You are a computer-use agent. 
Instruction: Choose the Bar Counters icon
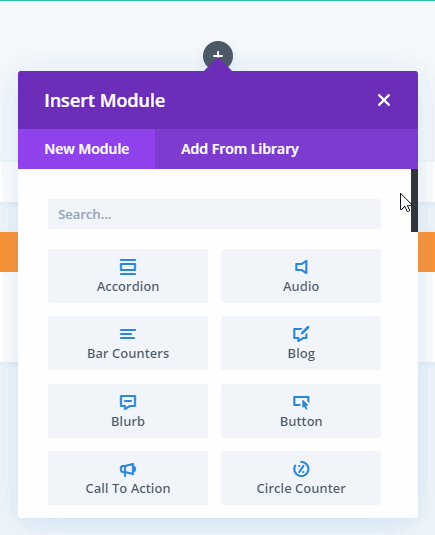coord(128,334)
